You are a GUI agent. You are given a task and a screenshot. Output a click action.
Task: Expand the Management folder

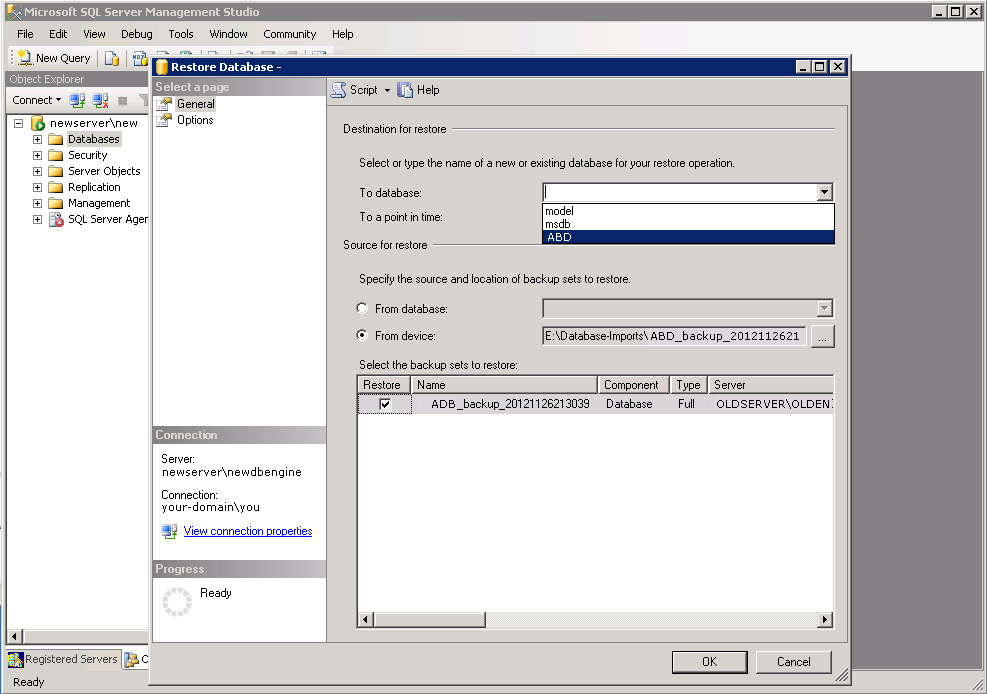[37, 203]
